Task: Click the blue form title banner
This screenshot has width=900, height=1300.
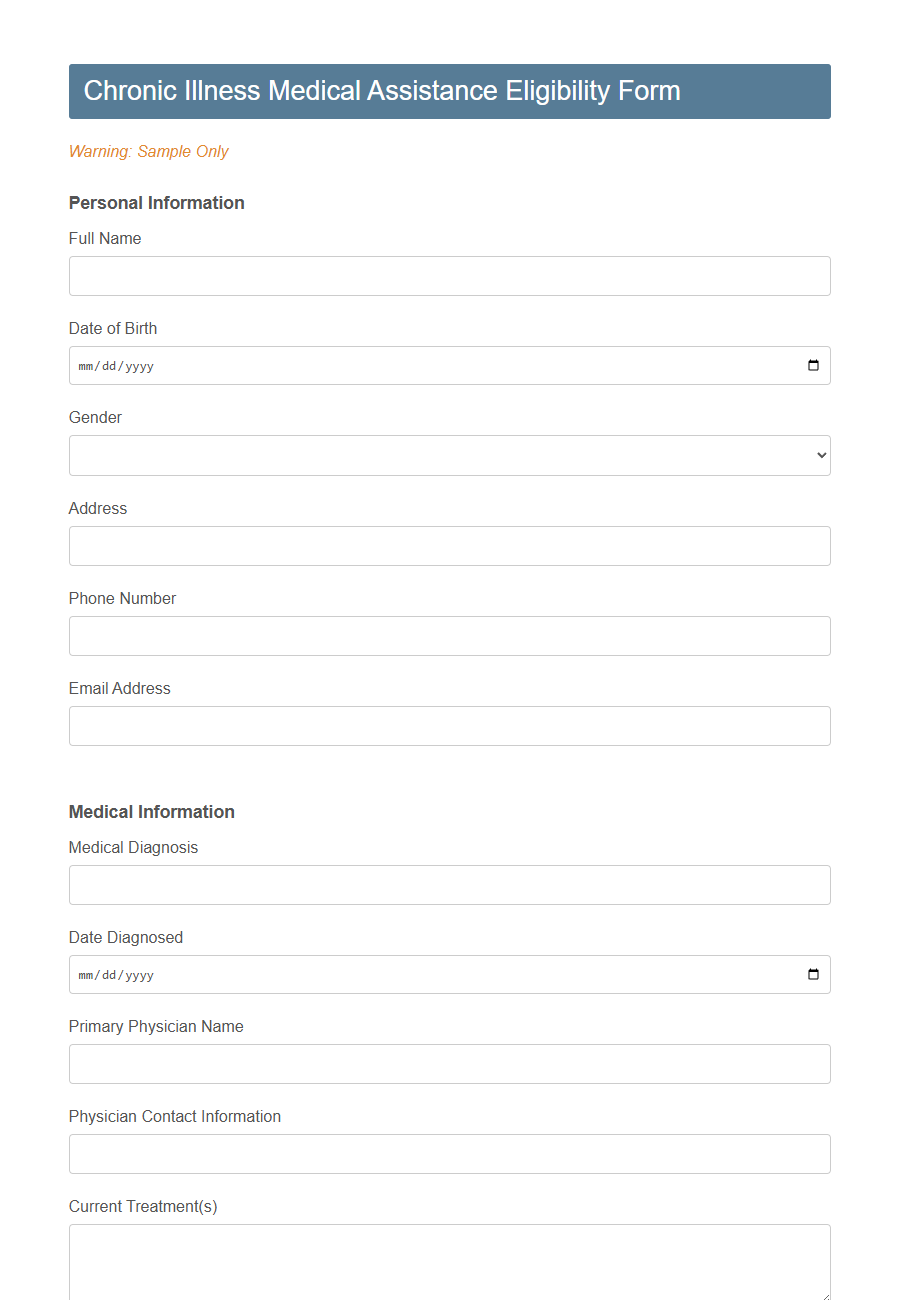Action: click(x=450, y=91)
